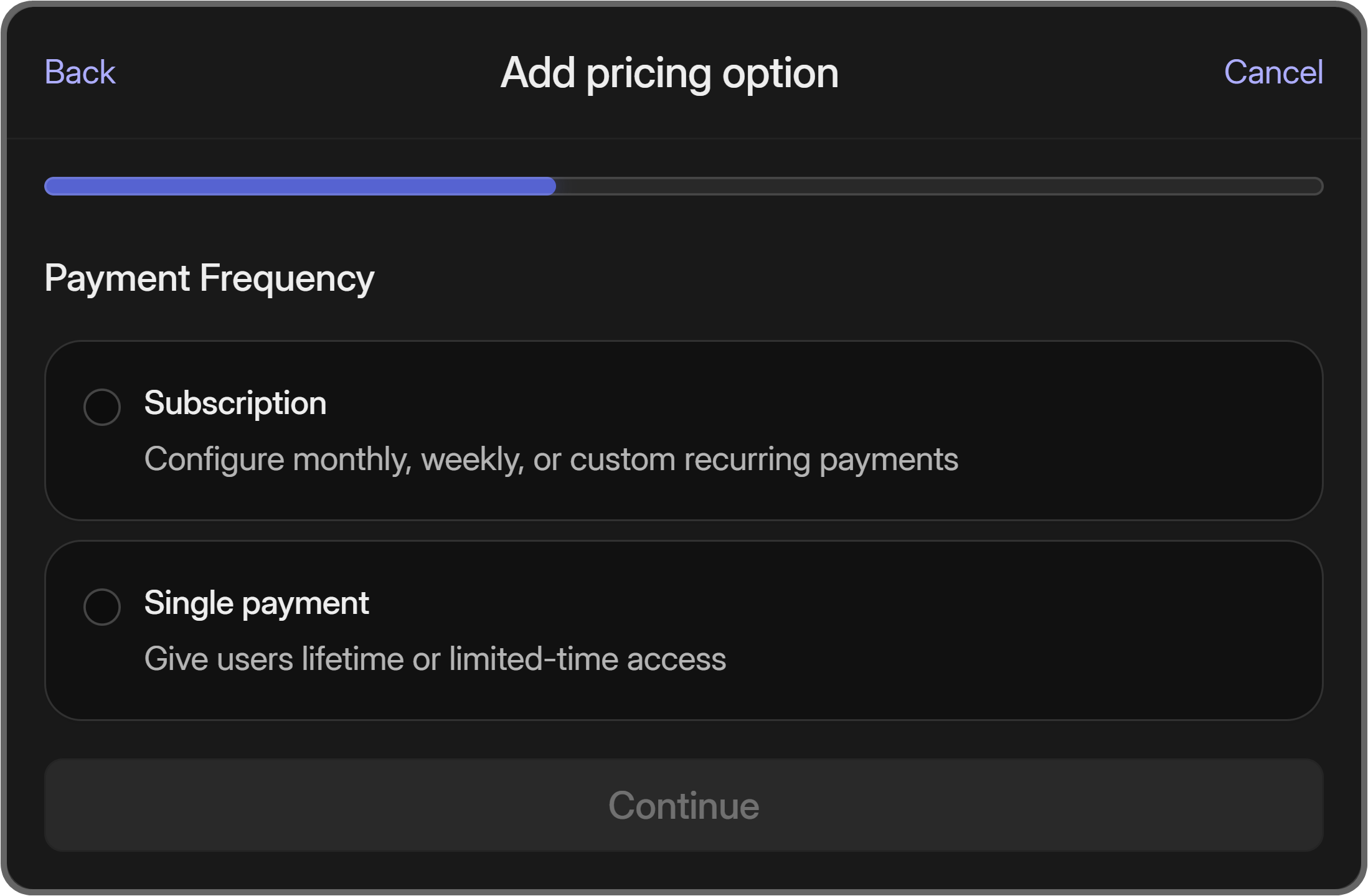Click the Subscription option title text
The image size is (1368, 896).
[235, 403]
